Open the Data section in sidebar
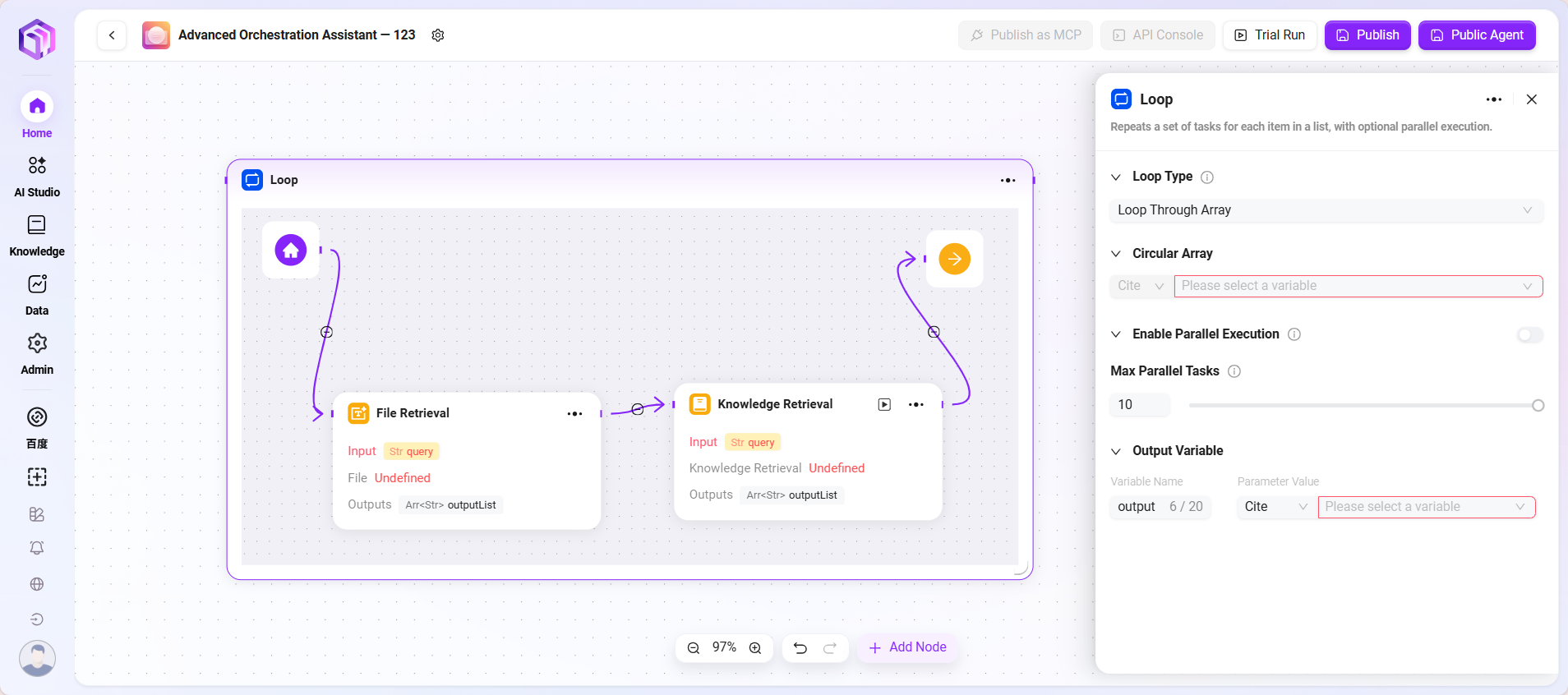The height and width of the screenshot is (695, 1568). 37,294
